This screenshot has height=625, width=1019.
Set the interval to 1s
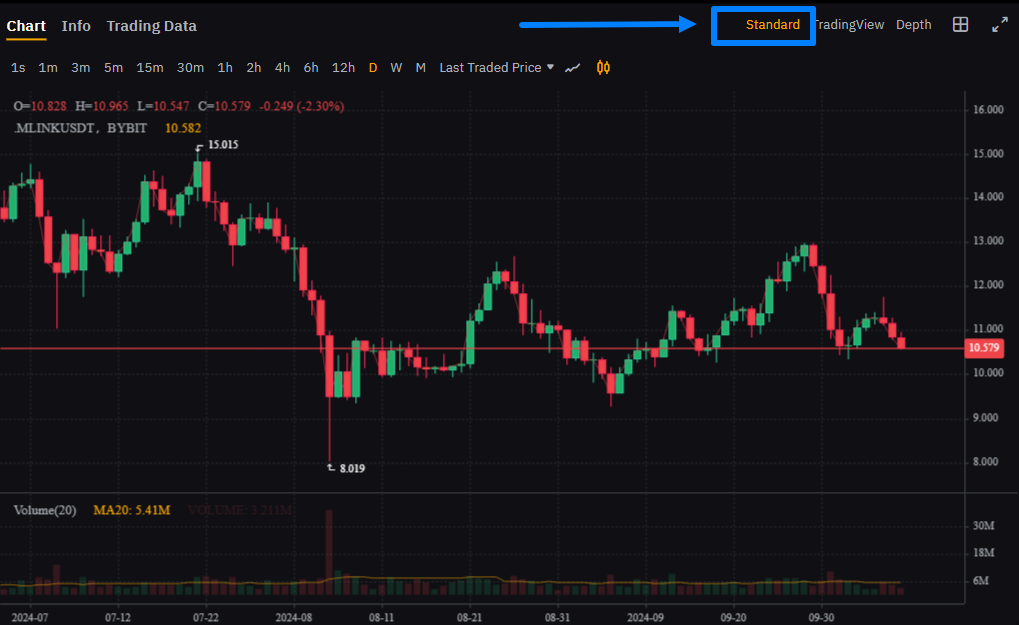click(18, 68)
